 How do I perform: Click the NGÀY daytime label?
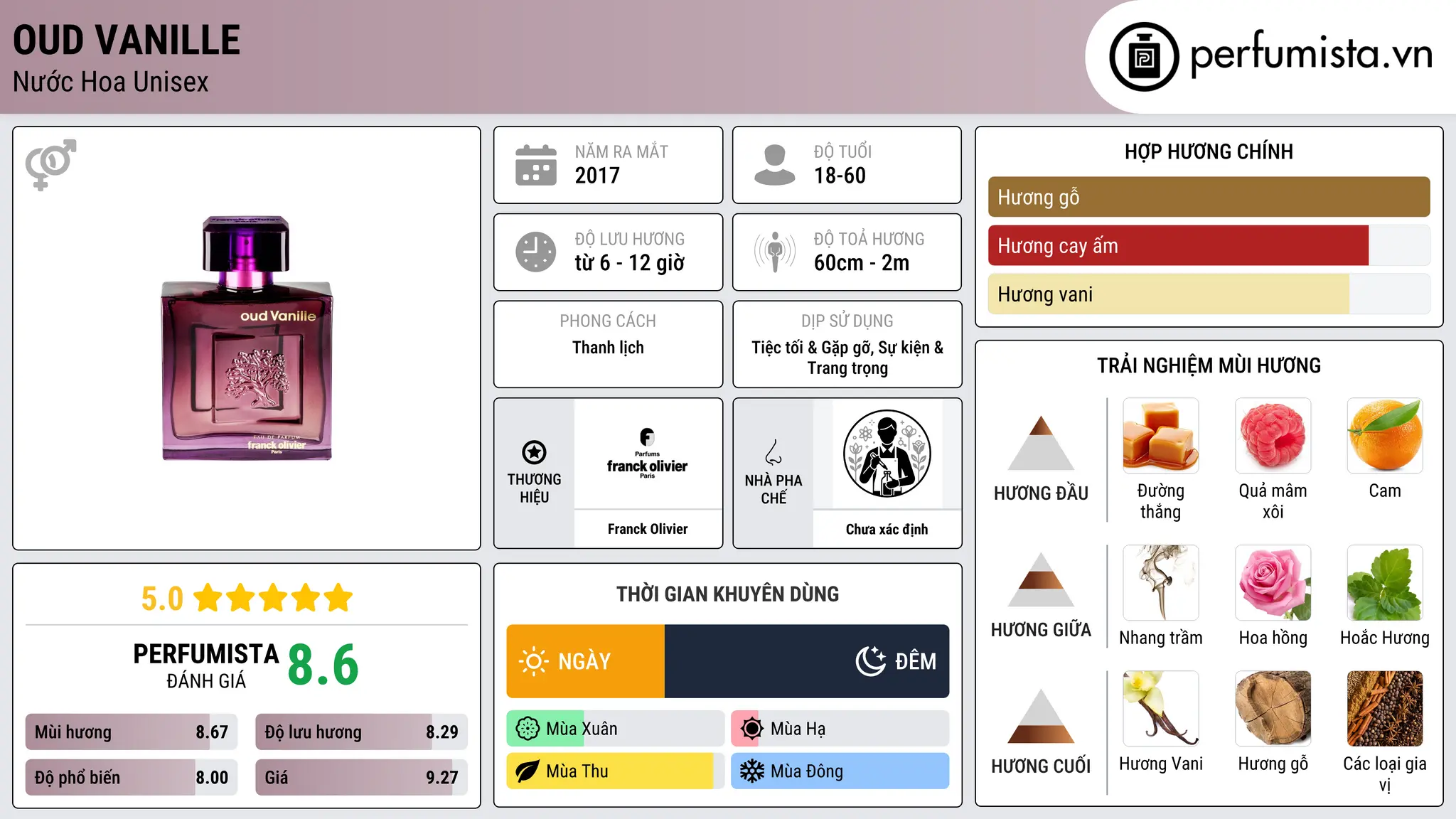tap(584, 662)
